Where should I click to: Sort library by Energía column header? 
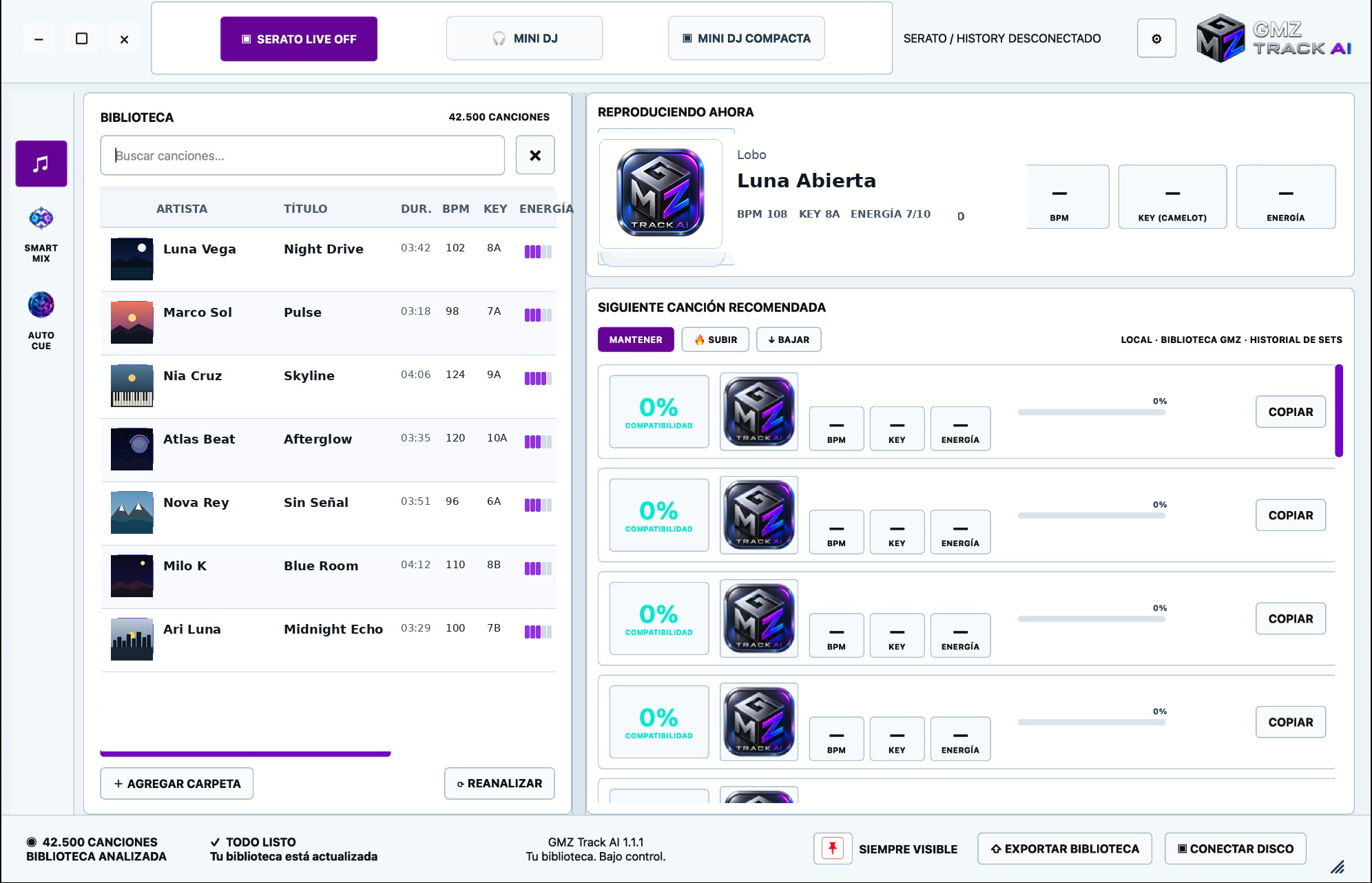[x=546, y=209]
